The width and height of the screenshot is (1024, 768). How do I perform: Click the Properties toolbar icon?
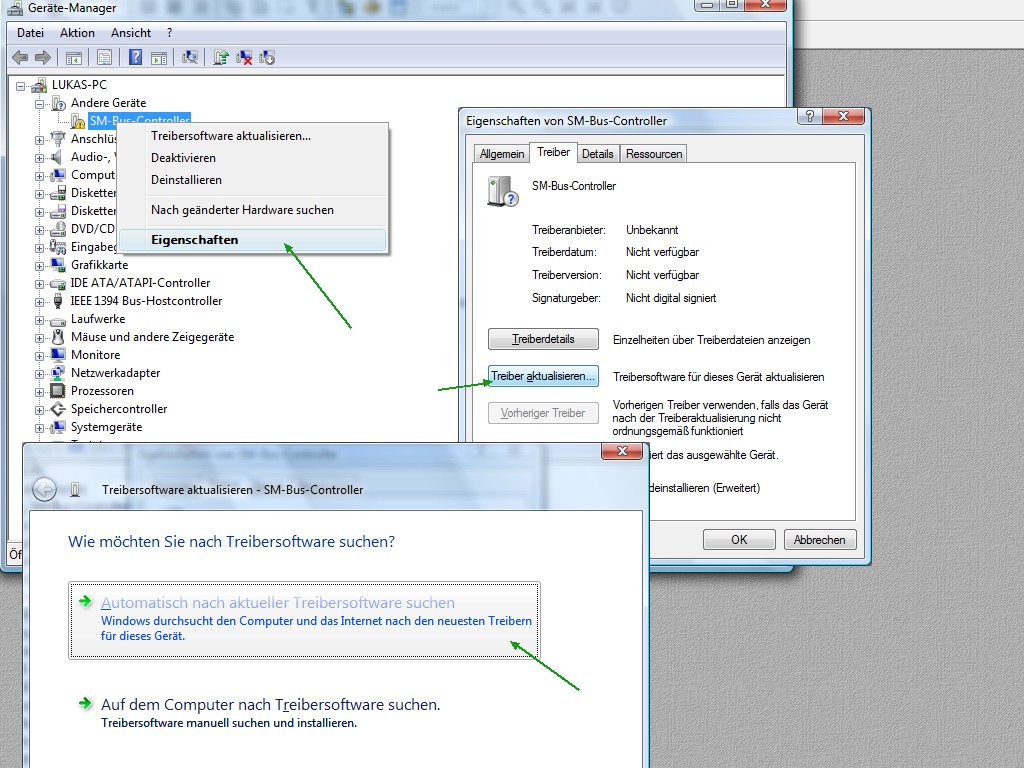click(104, 57)
